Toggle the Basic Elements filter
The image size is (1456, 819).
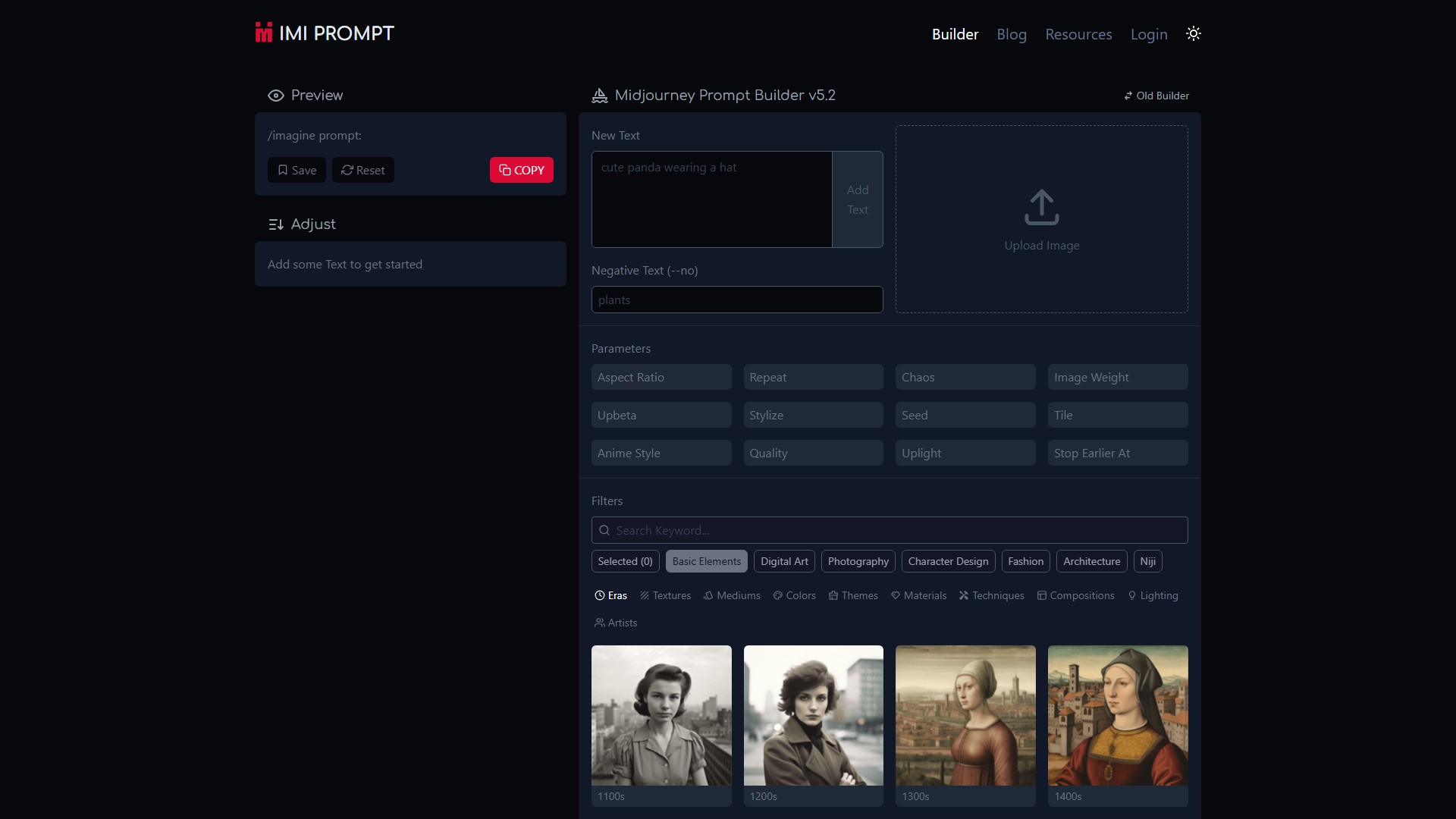click(706, 561)
